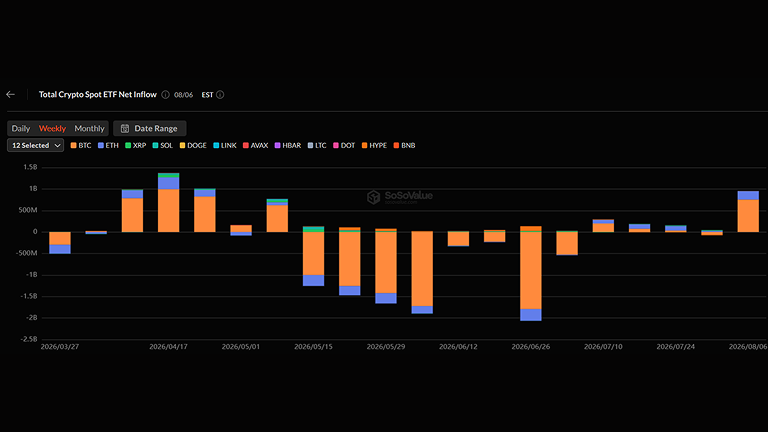
Task: Click the 08/06 date label in header
Action: pos(184,95)
